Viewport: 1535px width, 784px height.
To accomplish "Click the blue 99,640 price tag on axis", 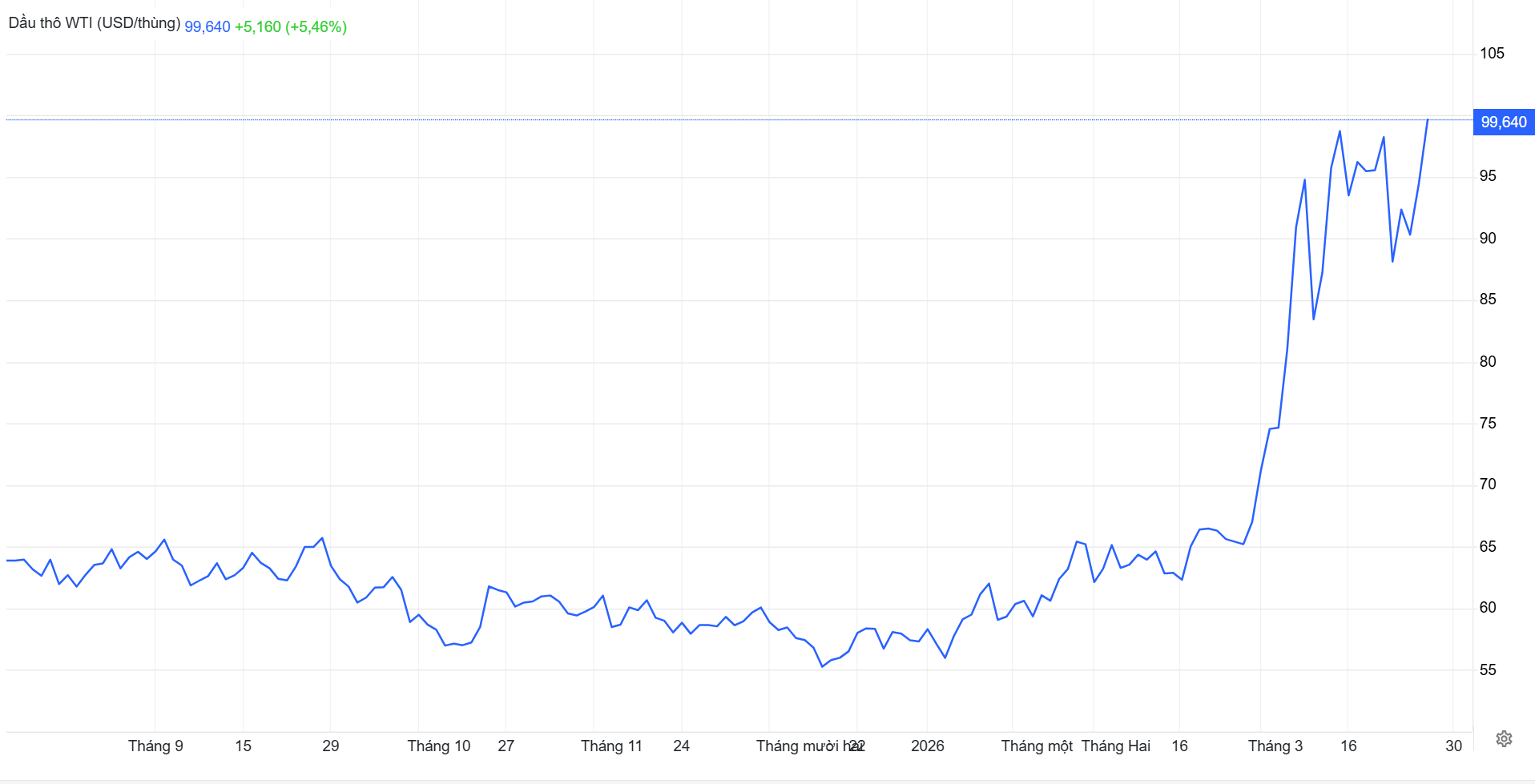I will tap(1503, 123).
